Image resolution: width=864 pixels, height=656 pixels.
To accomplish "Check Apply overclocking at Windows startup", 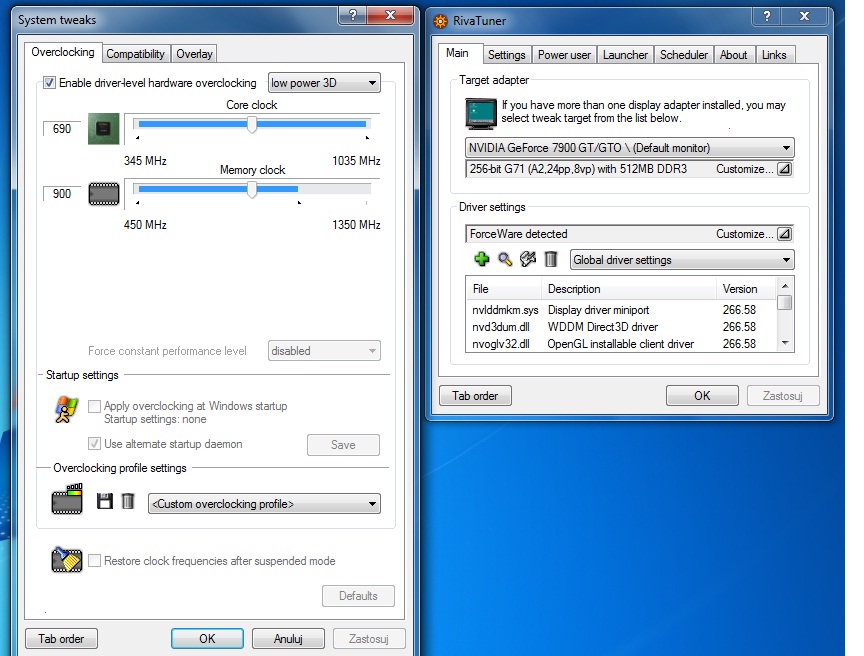I will click(94, 406).
